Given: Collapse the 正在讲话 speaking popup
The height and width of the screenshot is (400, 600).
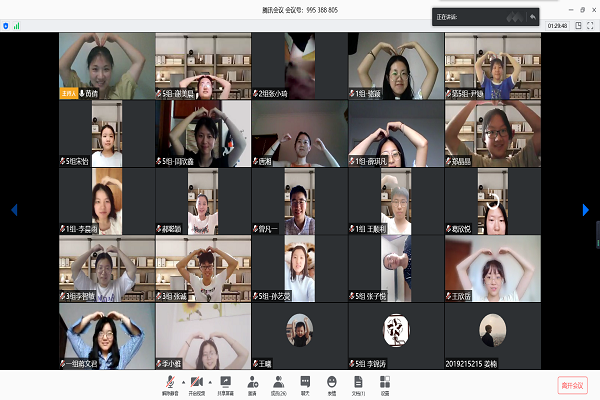Looking at the screenshot, I should 532,16.
